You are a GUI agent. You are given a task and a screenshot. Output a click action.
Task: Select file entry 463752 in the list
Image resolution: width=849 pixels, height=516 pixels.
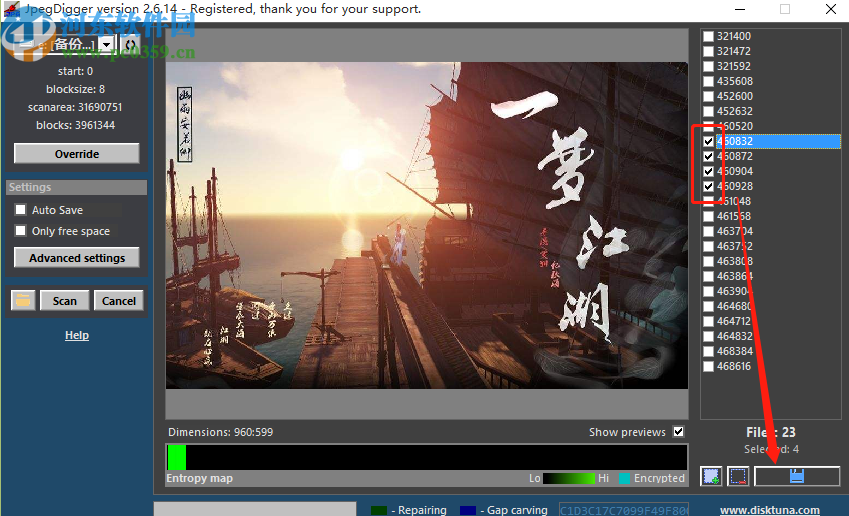click(735, 246)
